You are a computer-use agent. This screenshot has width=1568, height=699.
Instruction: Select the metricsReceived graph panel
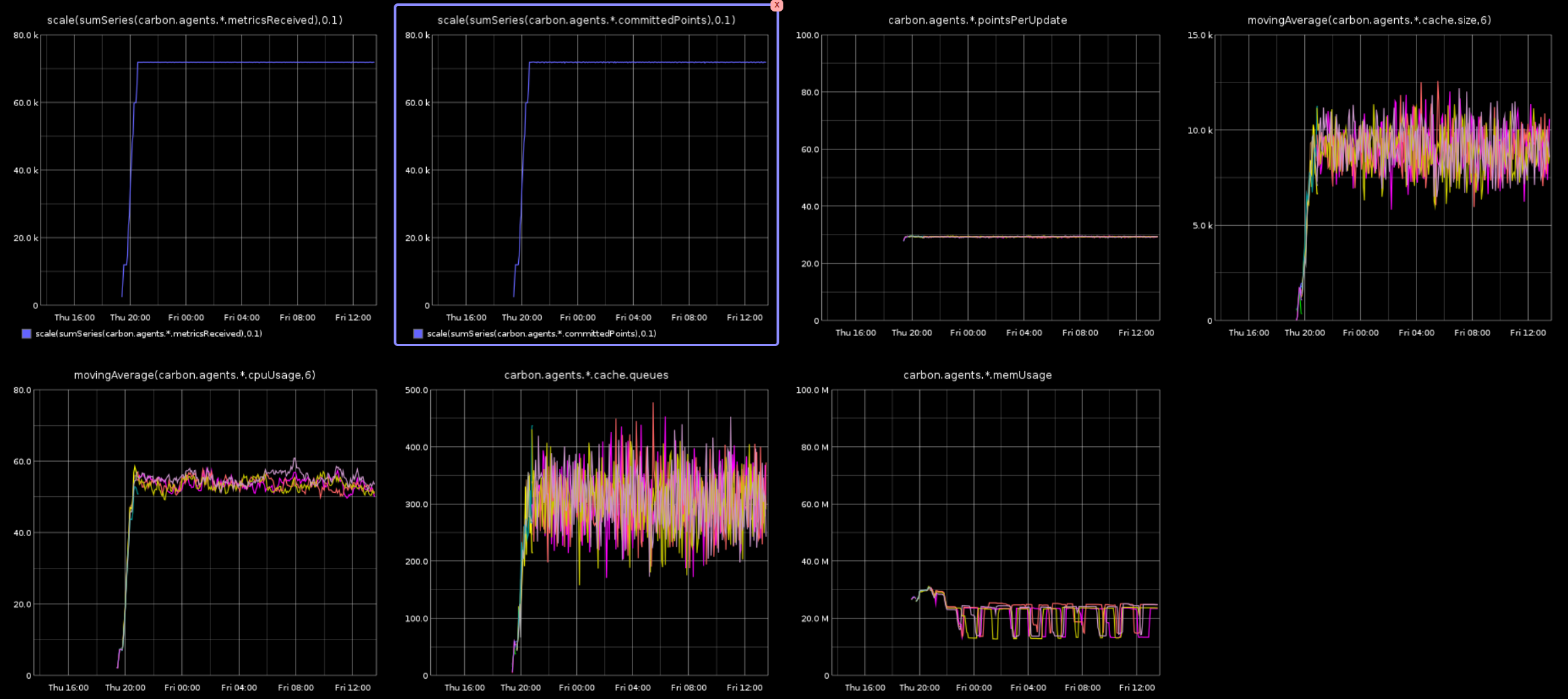[196, 169]
